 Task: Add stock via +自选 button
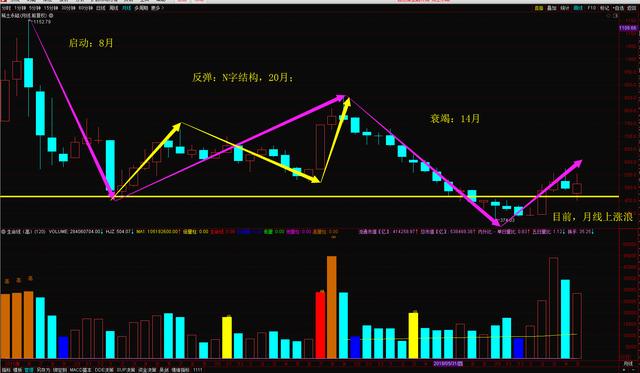(x=619, y=8)
